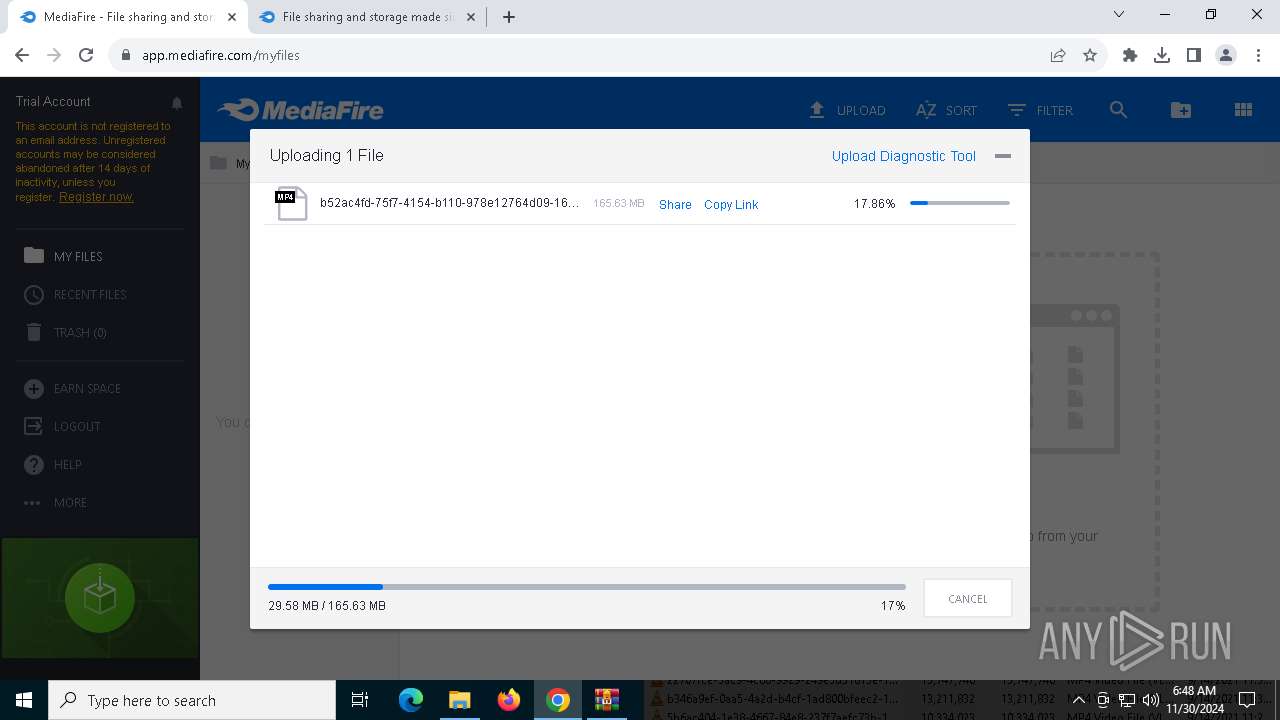Click the green box icon at sidebar bottom
The image size is (1280, 720).
coord(99,598)
